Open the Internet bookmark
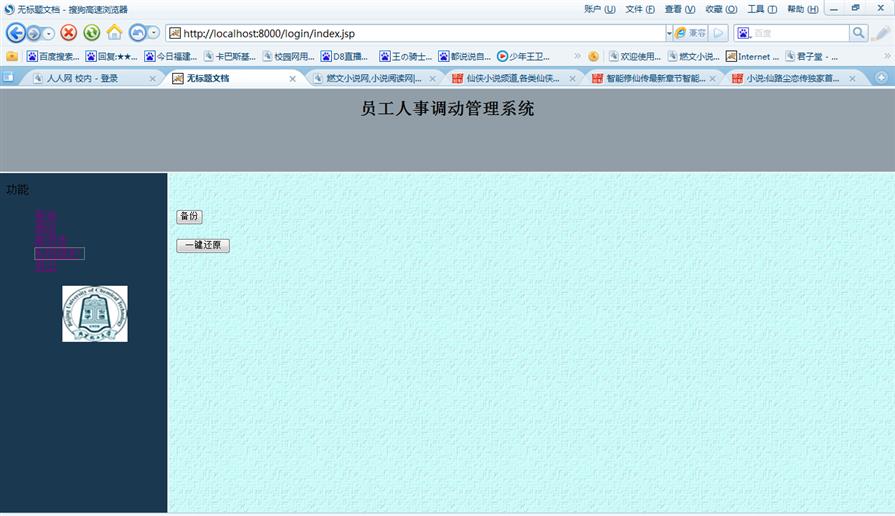895x516 pixels. [x=752, y=56]
